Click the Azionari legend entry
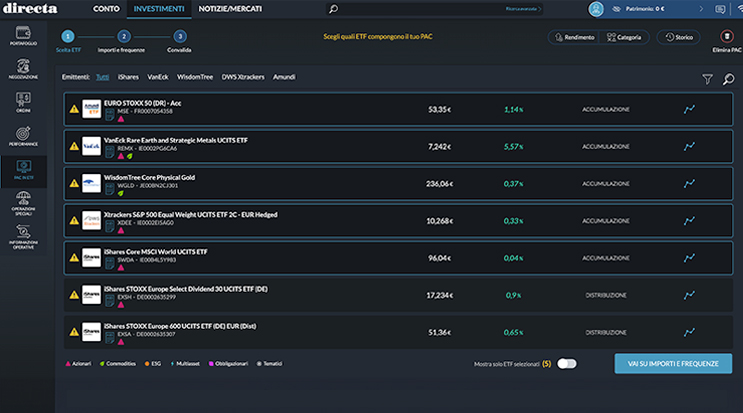Image resolution: width=743 pixels, height=413 pixels. click(x=78, y=364)
